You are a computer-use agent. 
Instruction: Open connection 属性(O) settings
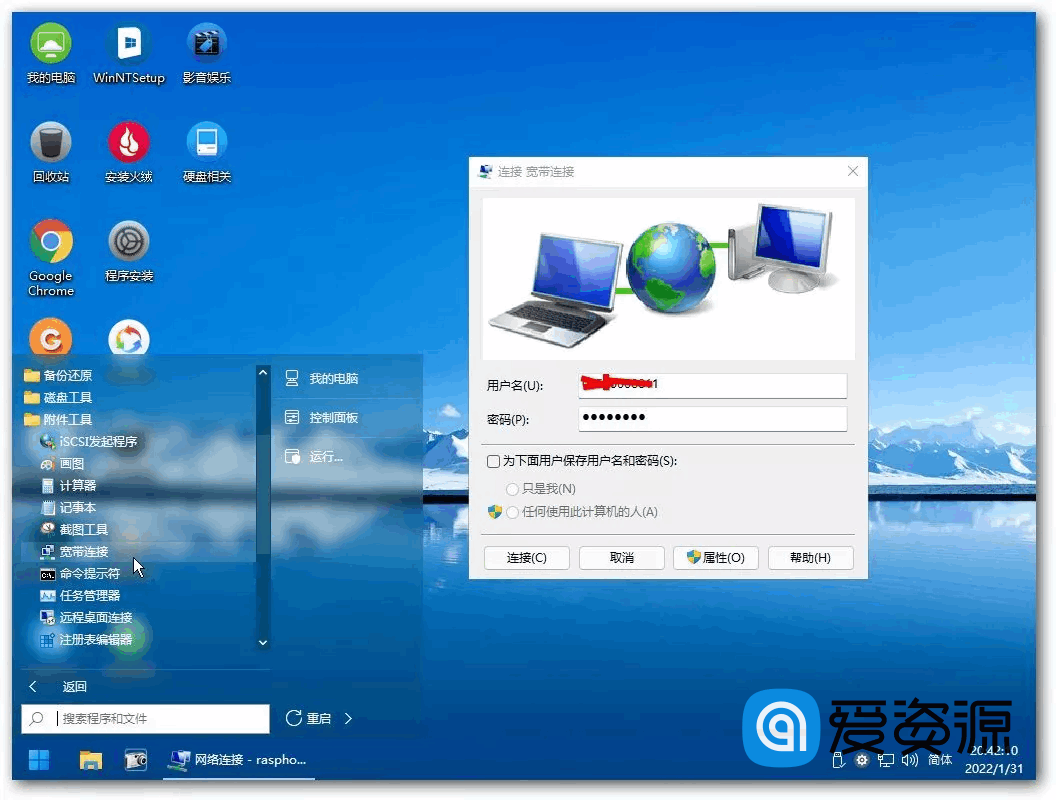[716, 557]
